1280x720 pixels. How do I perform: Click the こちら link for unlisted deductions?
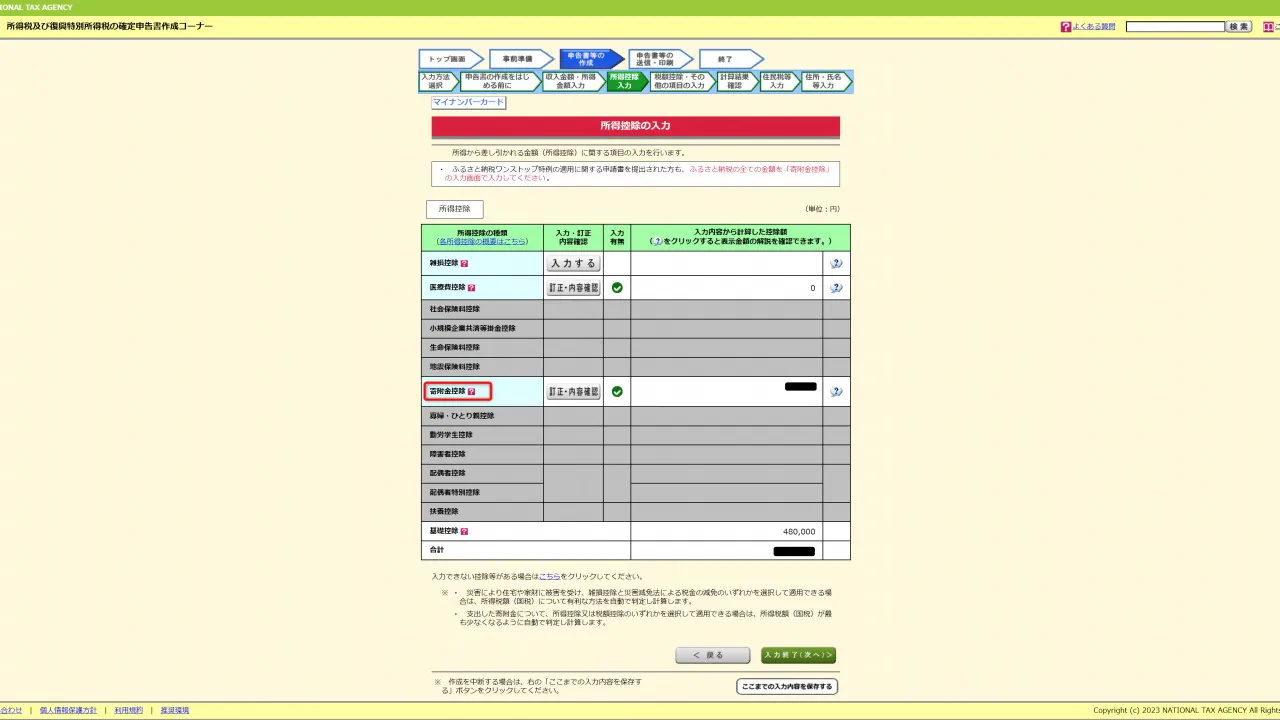(x=549, y=577)
